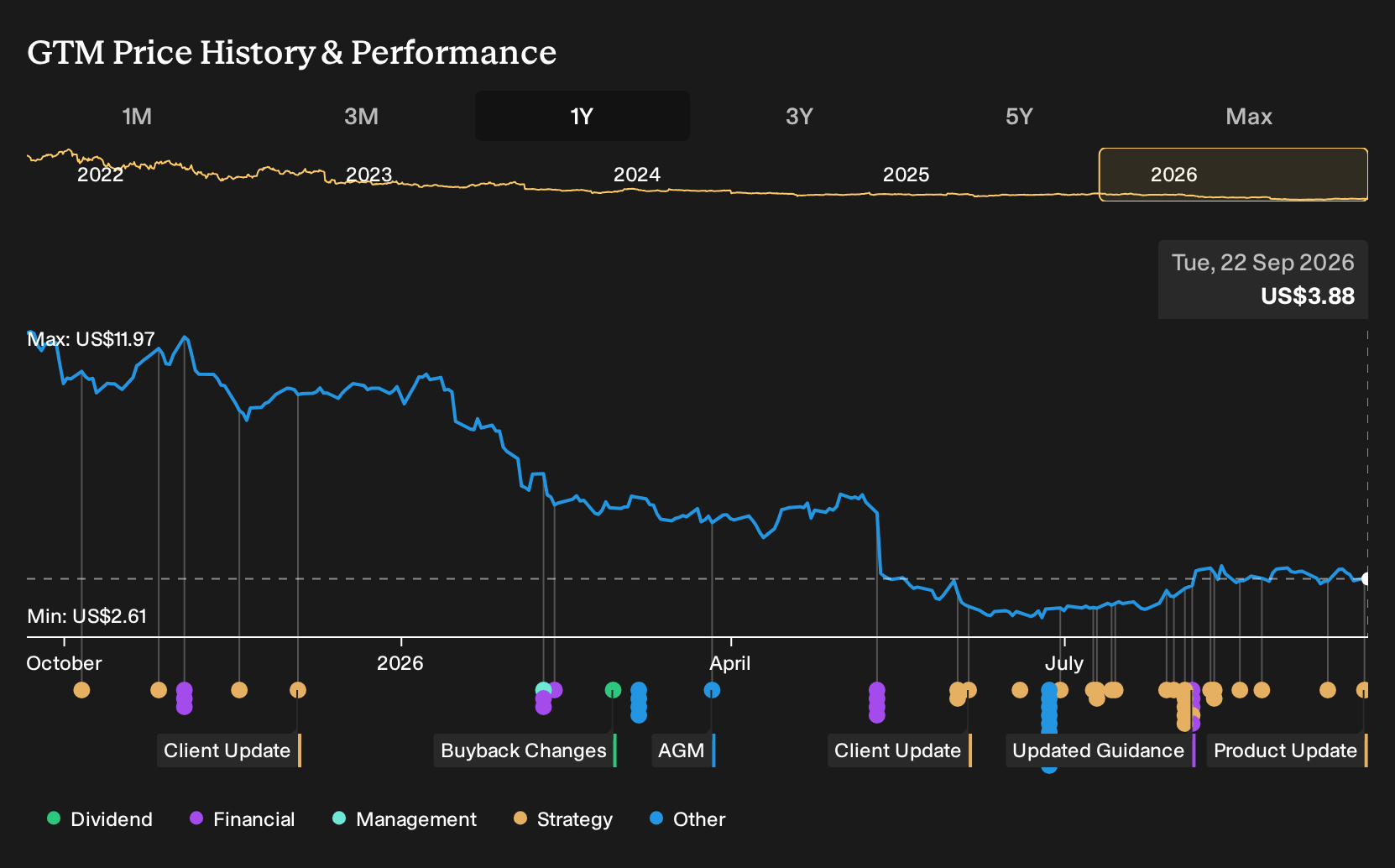The image size is (1395, 868).
Task: Toggle the Other legend filter
Action: 687,819
